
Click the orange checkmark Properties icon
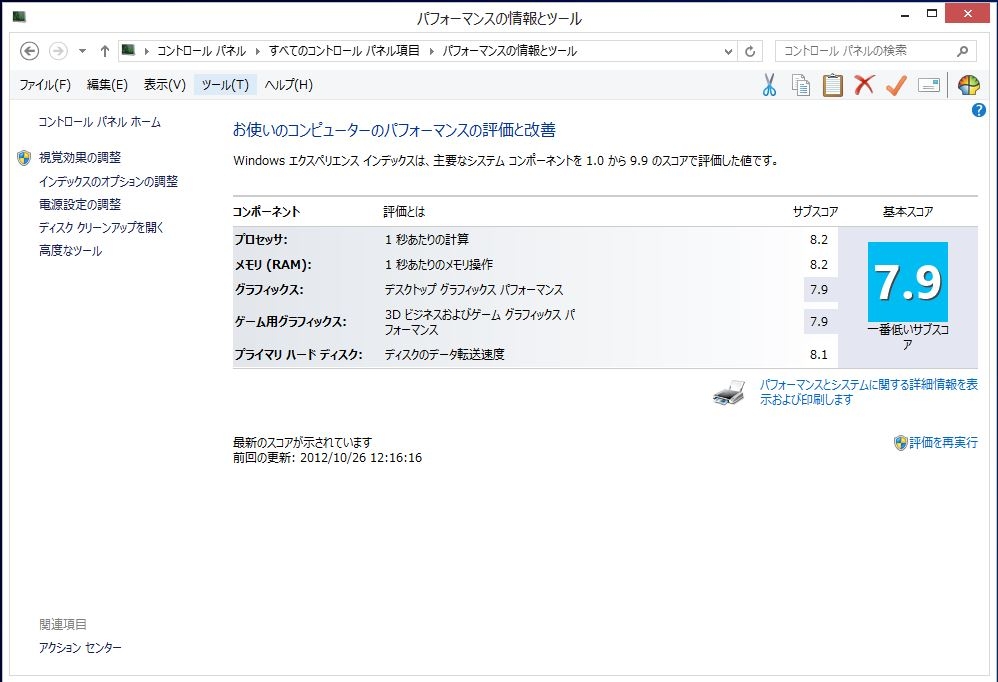pyautogui.click(x=896, y=85)
